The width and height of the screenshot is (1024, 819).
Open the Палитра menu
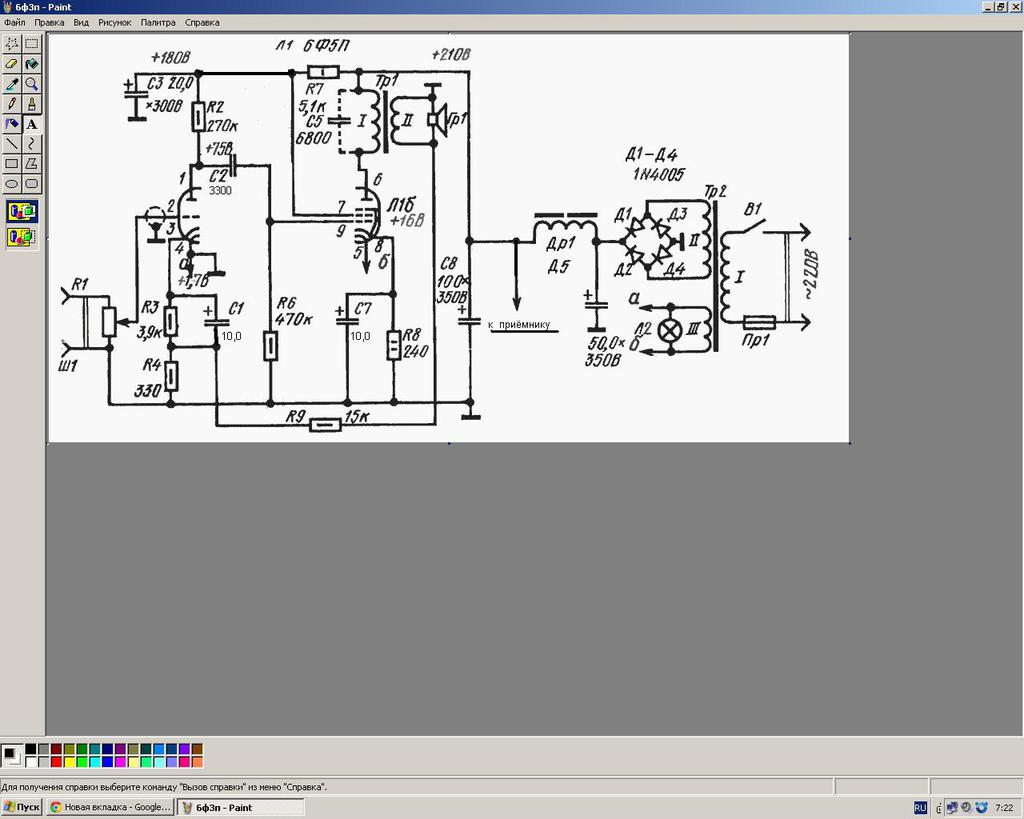coord(158,22)
